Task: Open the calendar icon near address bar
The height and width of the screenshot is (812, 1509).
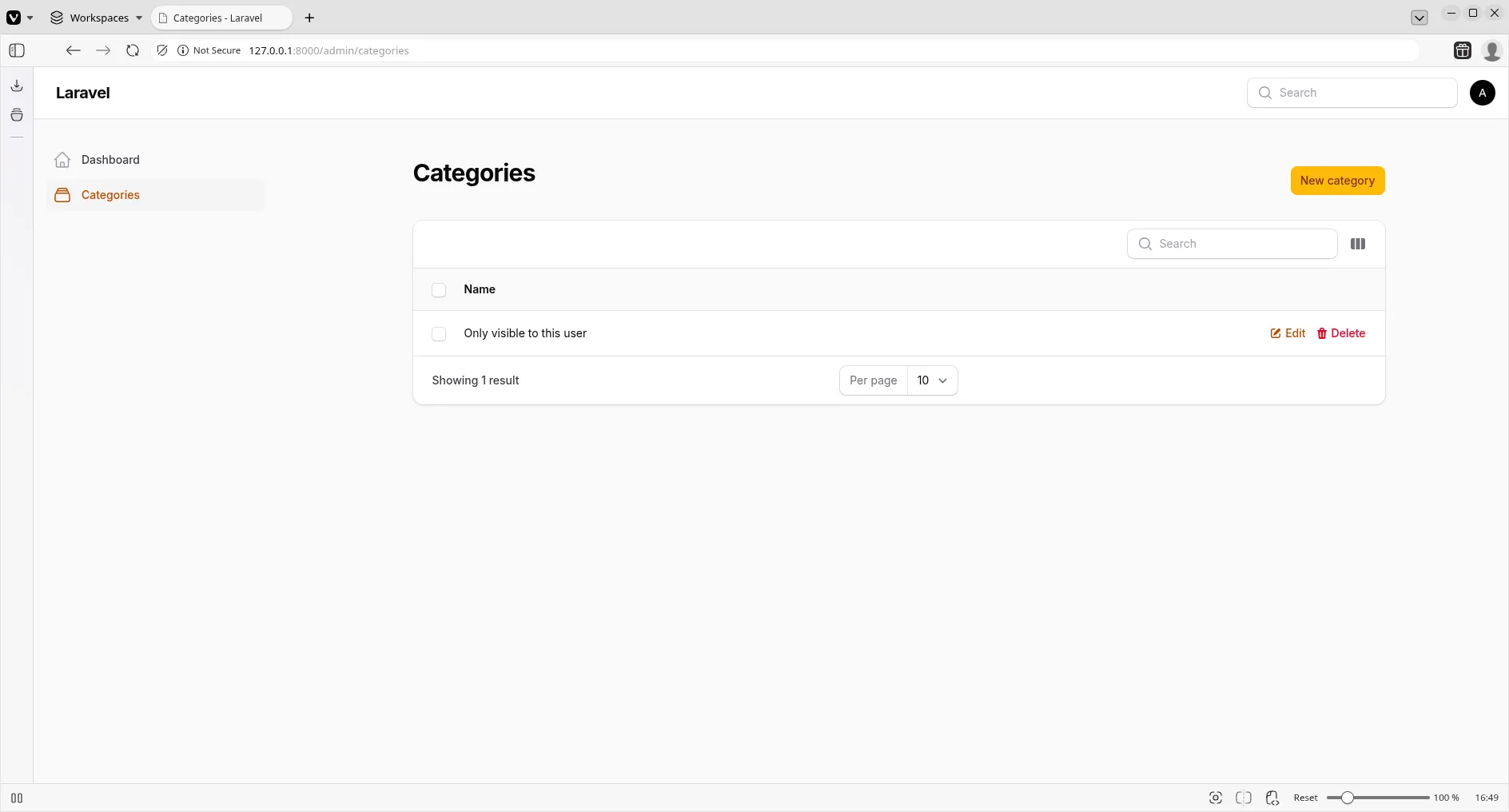Action: coord(1462,50)
